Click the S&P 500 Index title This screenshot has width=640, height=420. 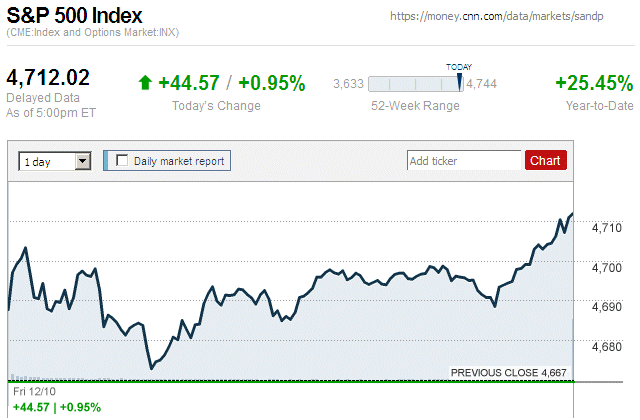click(x=74, y=16)
